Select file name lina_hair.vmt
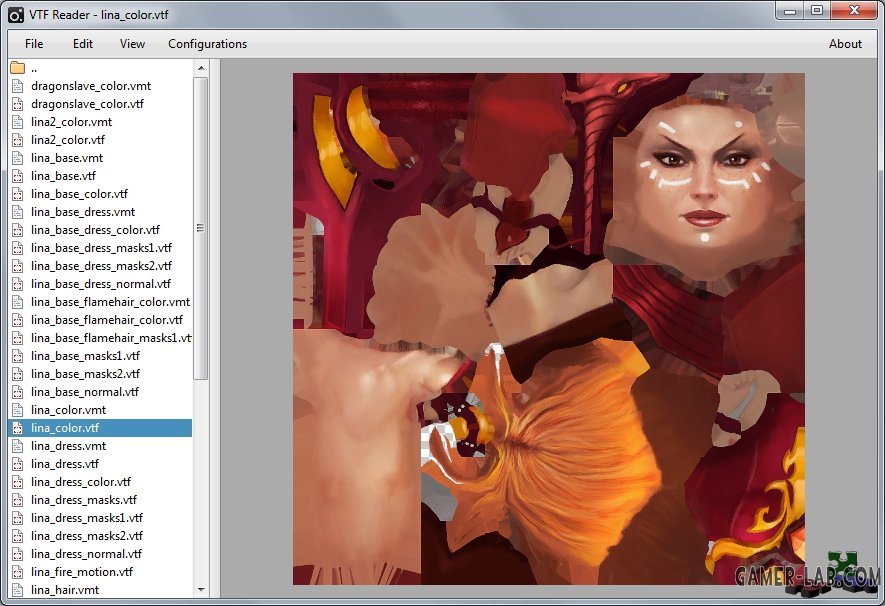This screenshot has height=606, width=885. pos(65,590)
